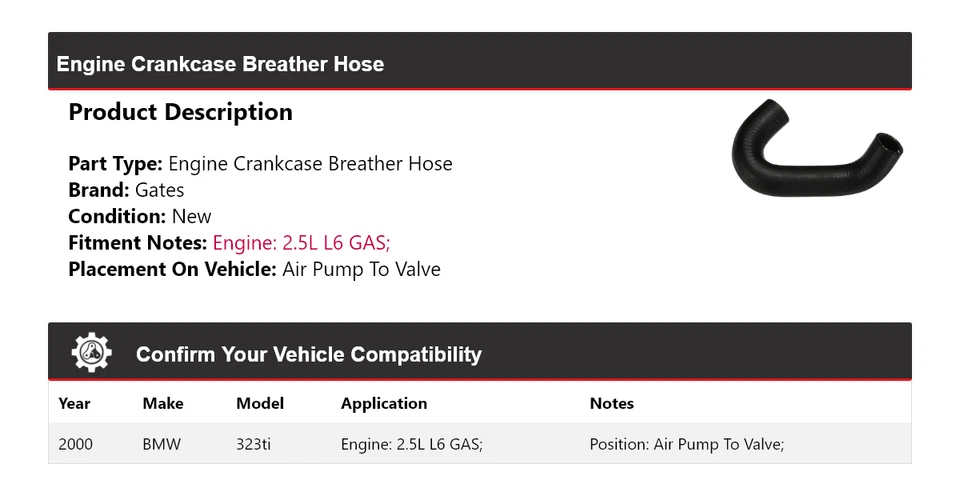Open the black hose product image
Image resolution: width=960 pixels, height=496 pixels.
[816, 155]
